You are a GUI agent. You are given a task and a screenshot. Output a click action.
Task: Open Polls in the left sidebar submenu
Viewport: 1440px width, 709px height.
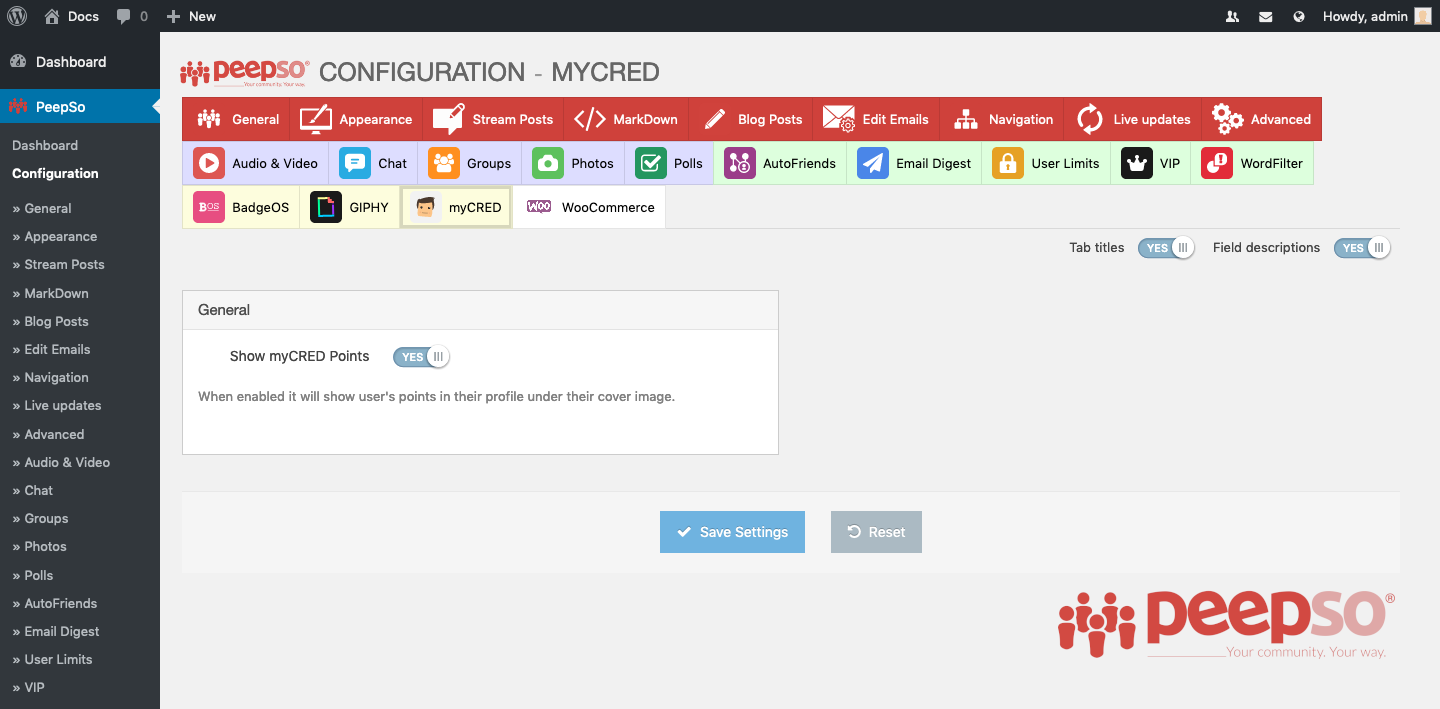point(33,575)
